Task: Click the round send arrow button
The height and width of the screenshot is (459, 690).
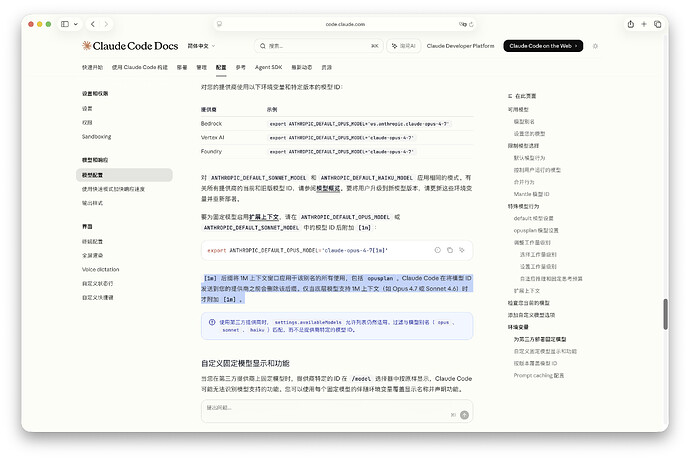Action: 464,415
